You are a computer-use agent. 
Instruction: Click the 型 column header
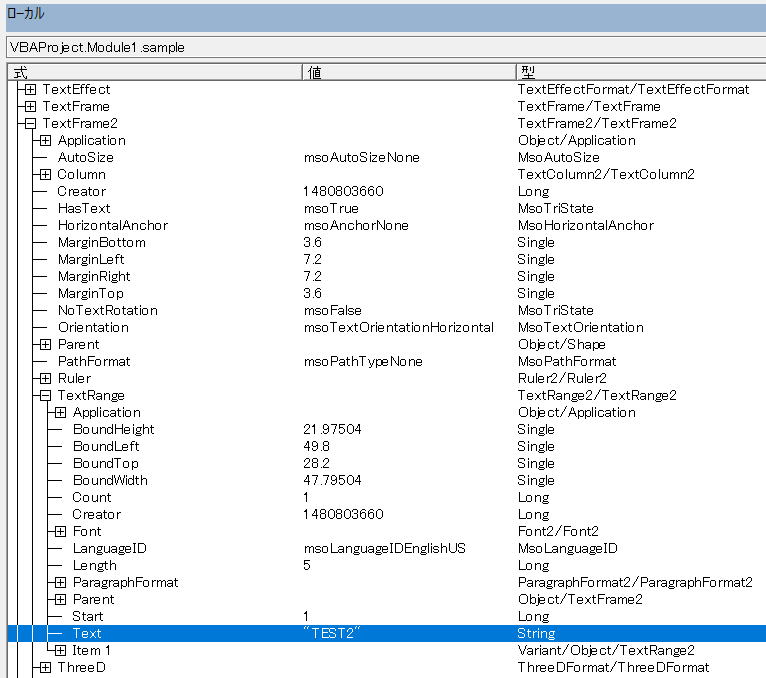click(x=638, y=72)
